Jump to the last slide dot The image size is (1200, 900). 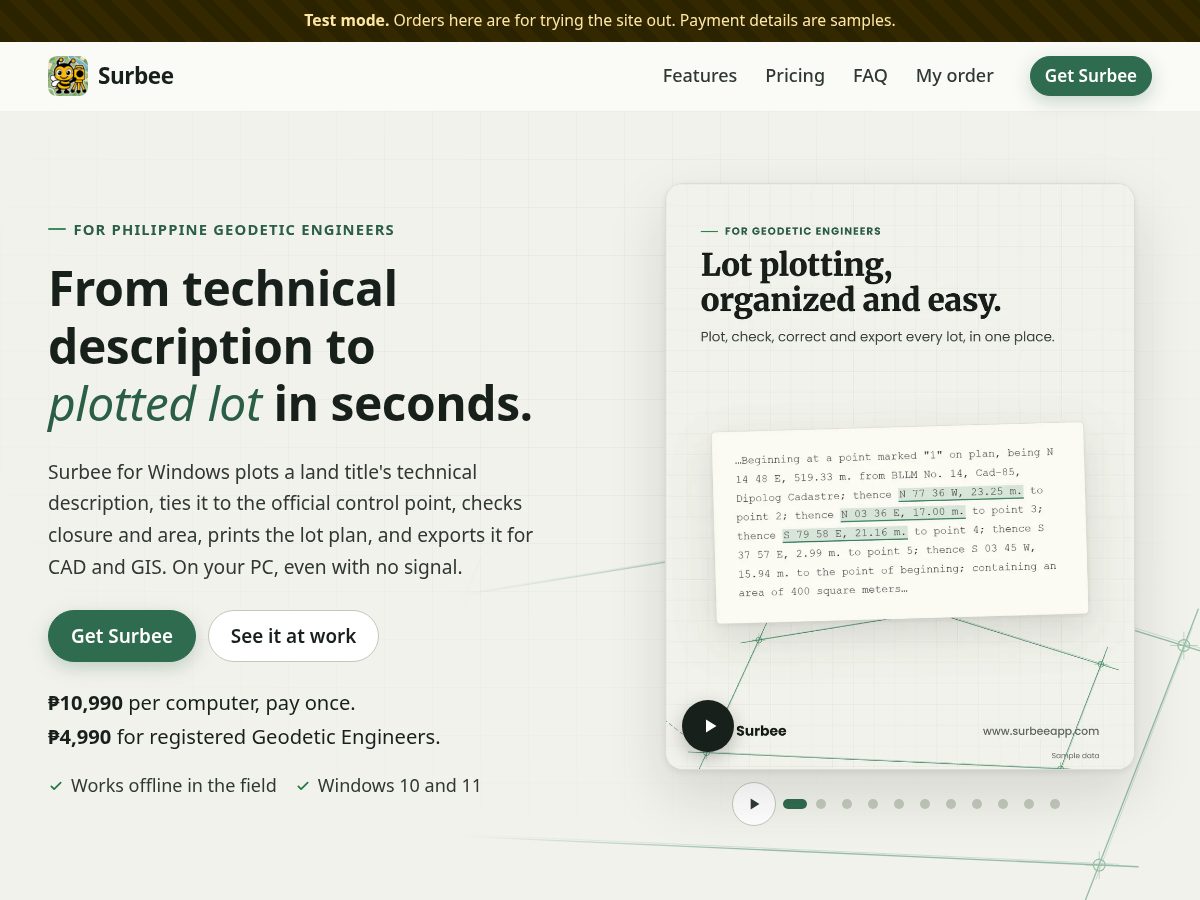click(x=1055, y=804)
